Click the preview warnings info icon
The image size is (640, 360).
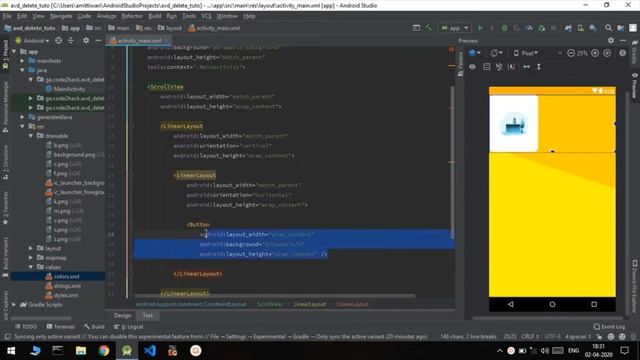pyautogui.click(x=622, y=53)
